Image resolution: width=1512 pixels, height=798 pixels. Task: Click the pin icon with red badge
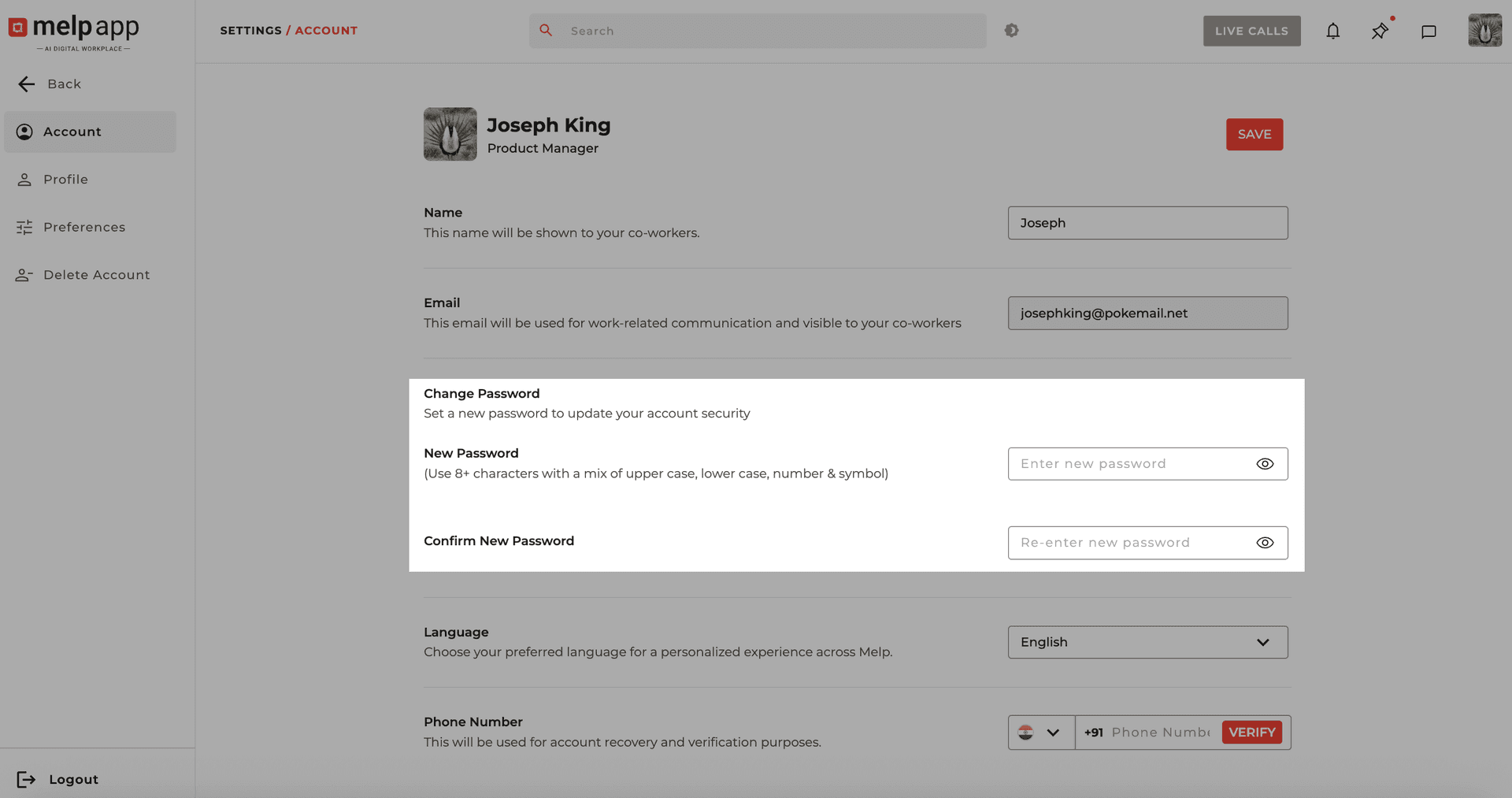pos(1380,32)
